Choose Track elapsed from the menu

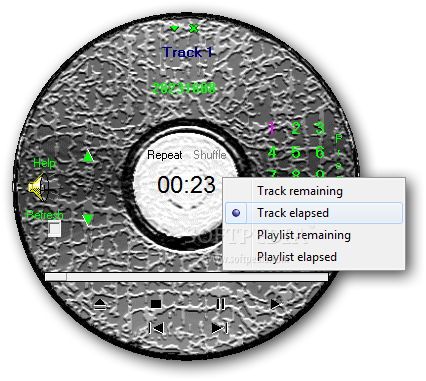(314, 213)
